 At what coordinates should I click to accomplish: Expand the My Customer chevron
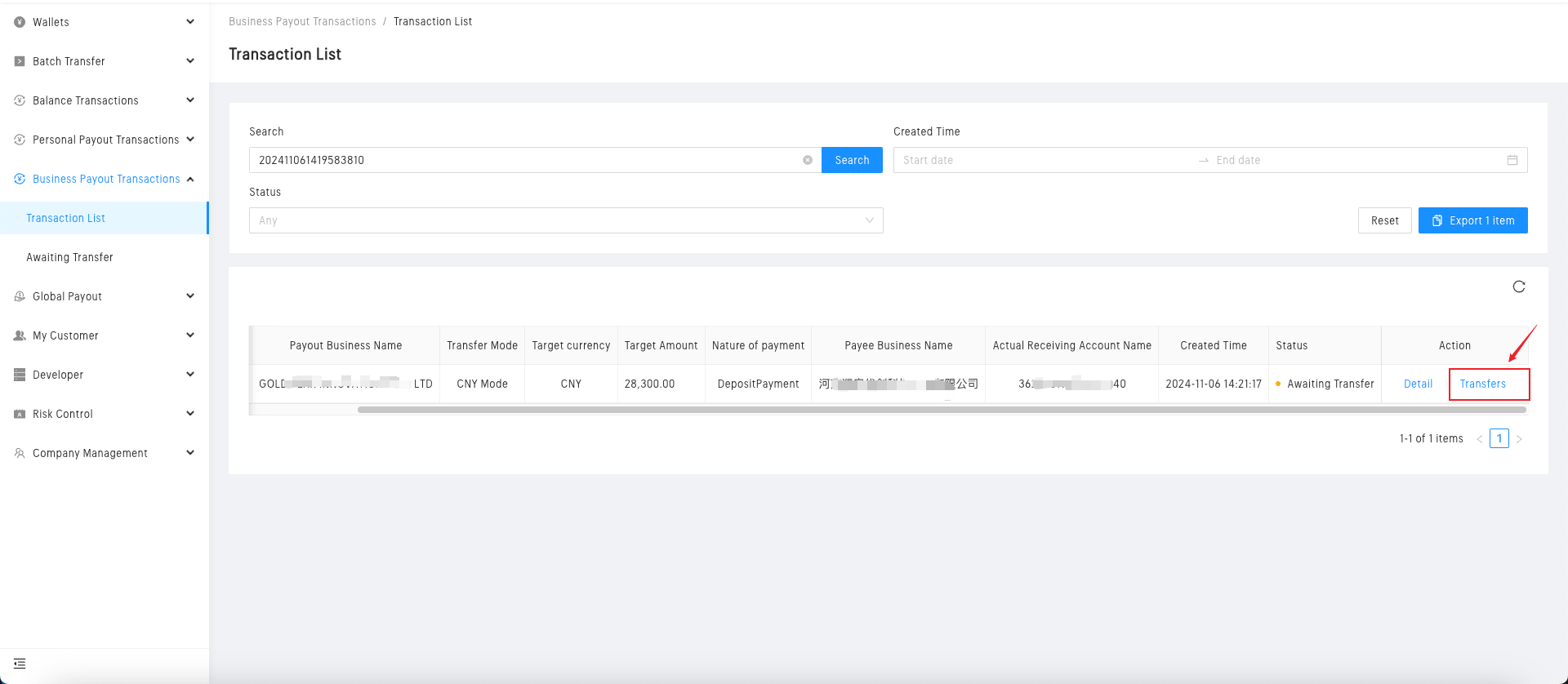(x=190, y=335)
